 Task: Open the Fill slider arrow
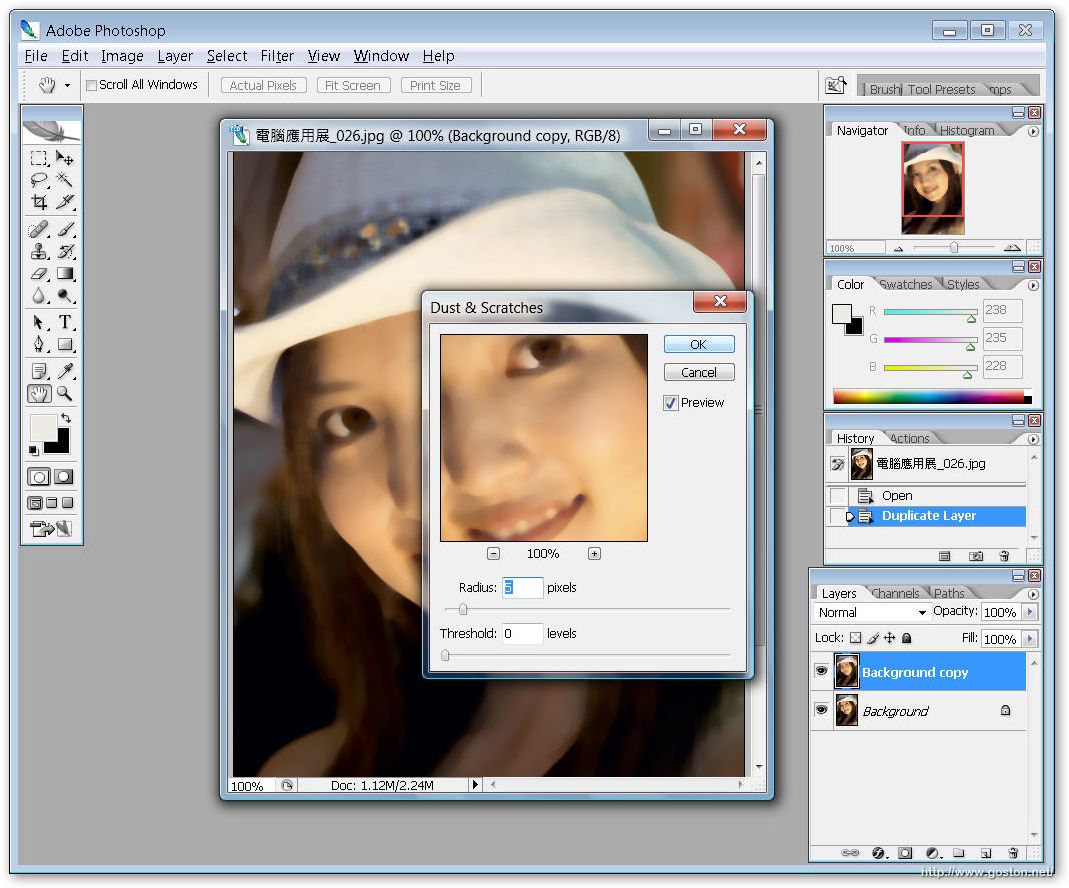[x=1029, y=639]
